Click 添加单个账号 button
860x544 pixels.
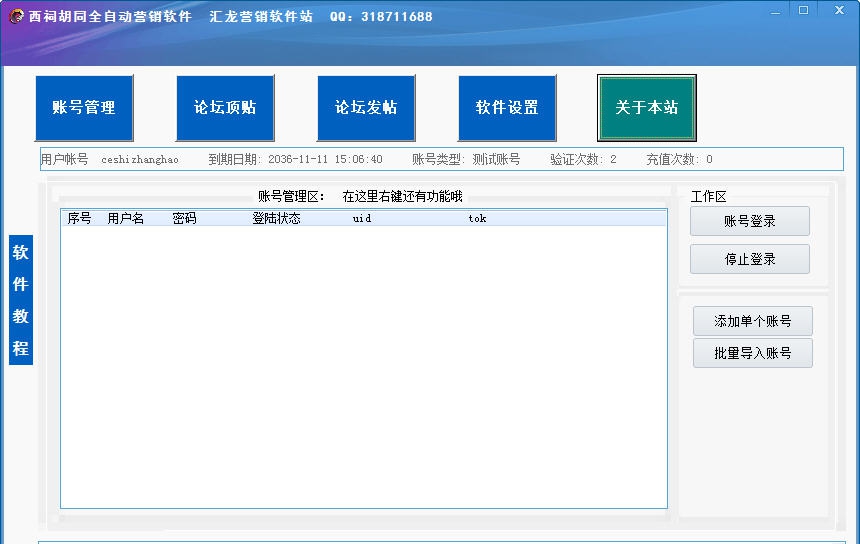(752, 321)
